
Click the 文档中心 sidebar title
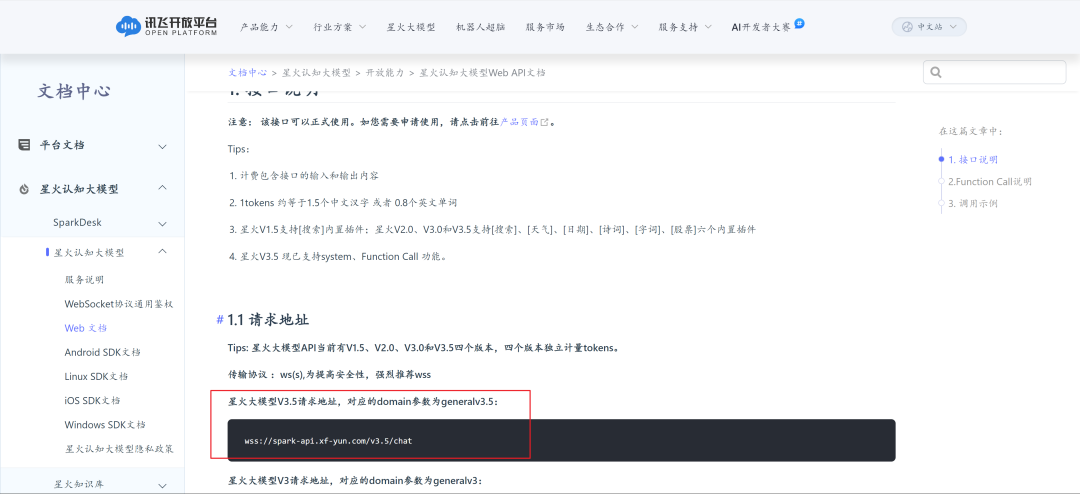click(74, 91)
